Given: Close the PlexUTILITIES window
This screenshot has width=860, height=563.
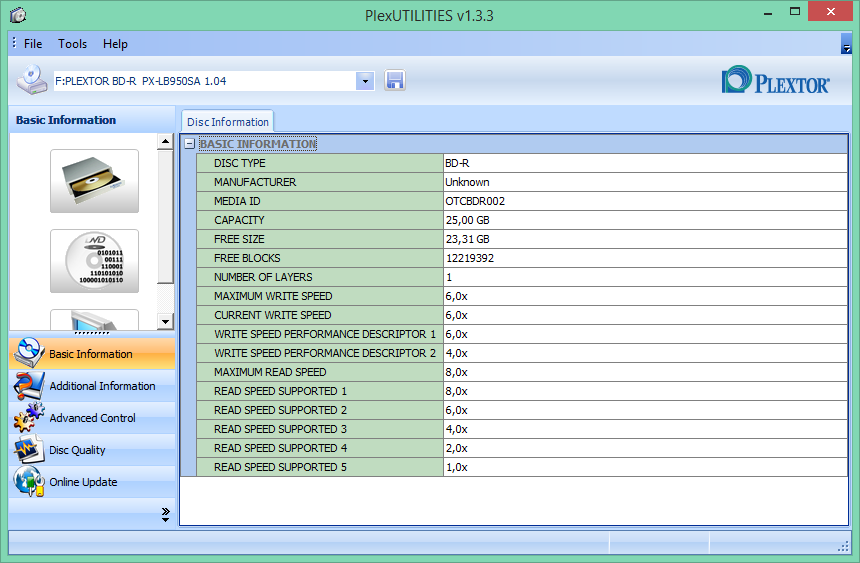Looking at the screenshot, I should point(830,12).
